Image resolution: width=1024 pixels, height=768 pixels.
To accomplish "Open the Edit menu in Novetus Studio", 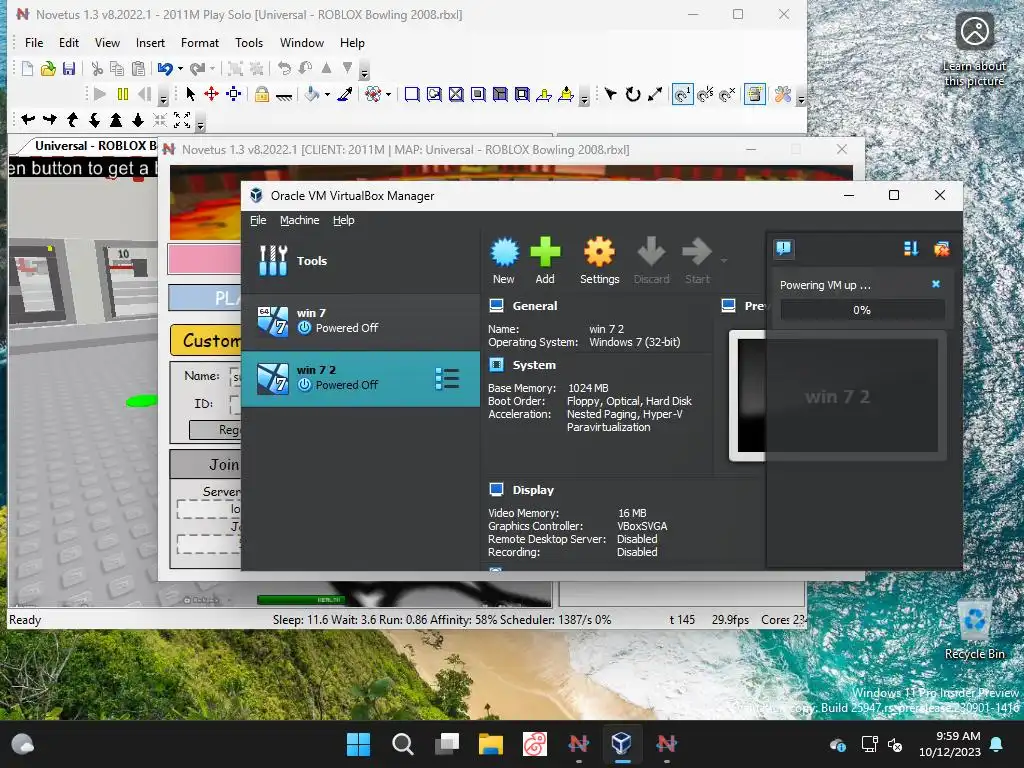I will [x=69, y=42].
